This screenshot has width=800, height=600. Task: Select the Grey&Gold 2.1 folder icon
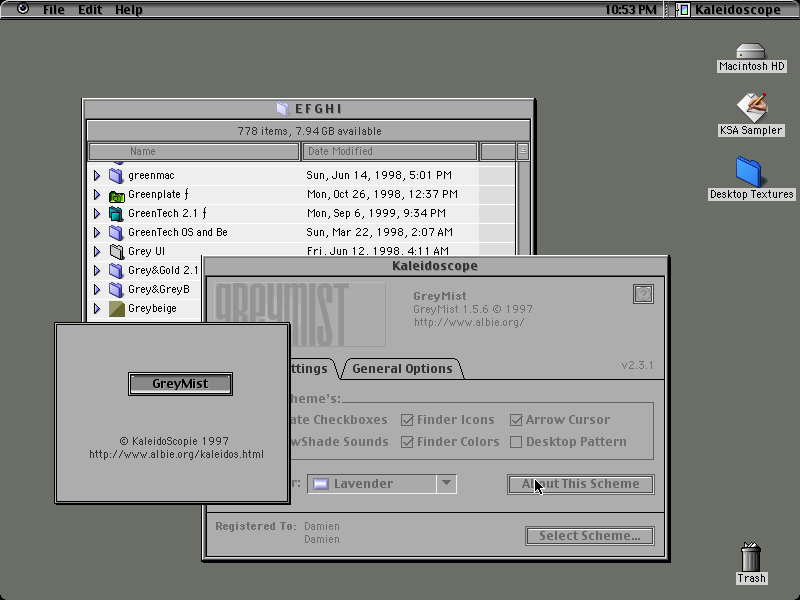click(116, 270)
